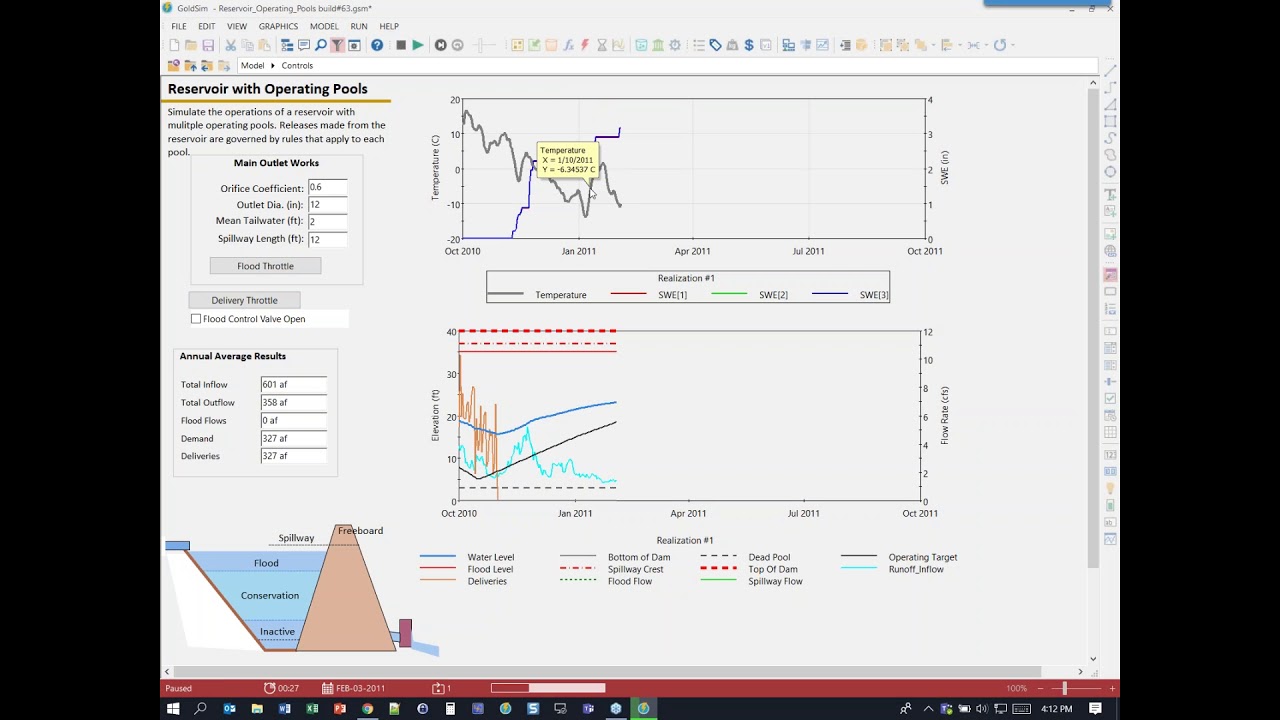Click the Save disk icon
Image resolution: width=1280 pixels, height=720 pixels.
pos(208,45)
